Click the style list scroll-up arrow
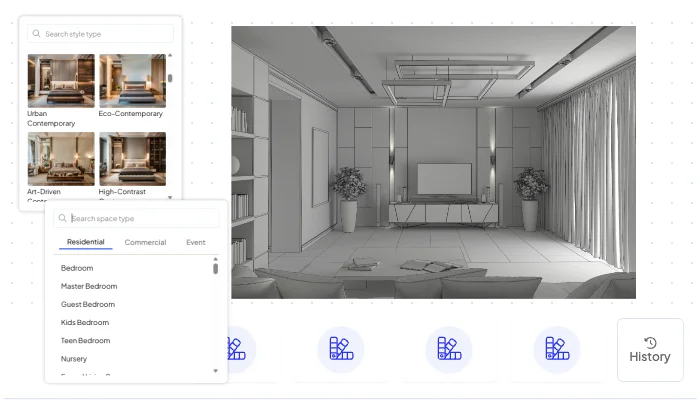 pos(170,56)
